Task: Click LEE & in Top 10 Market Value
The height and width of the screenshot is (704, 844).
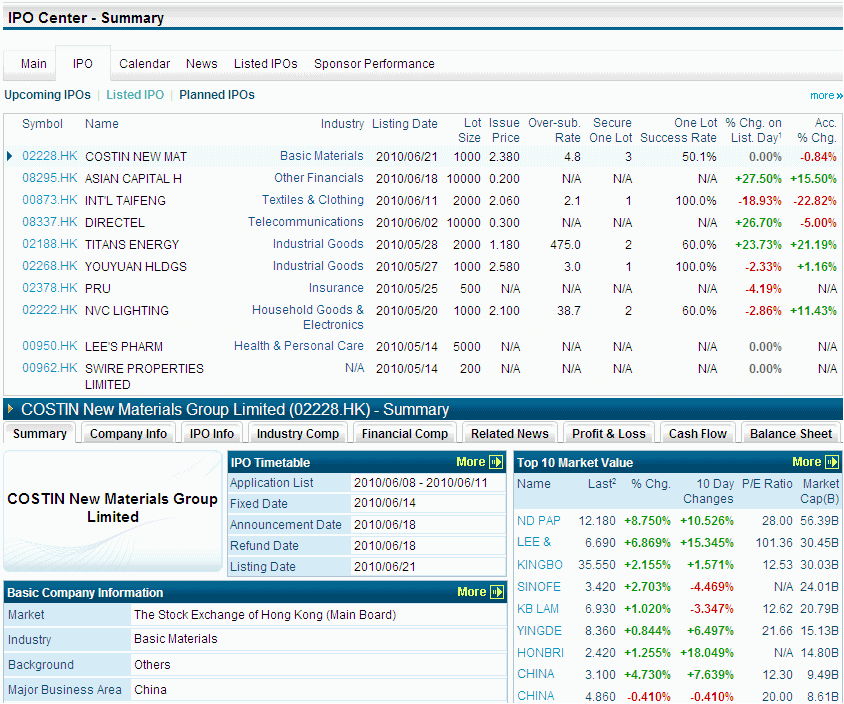Action: 533,543
